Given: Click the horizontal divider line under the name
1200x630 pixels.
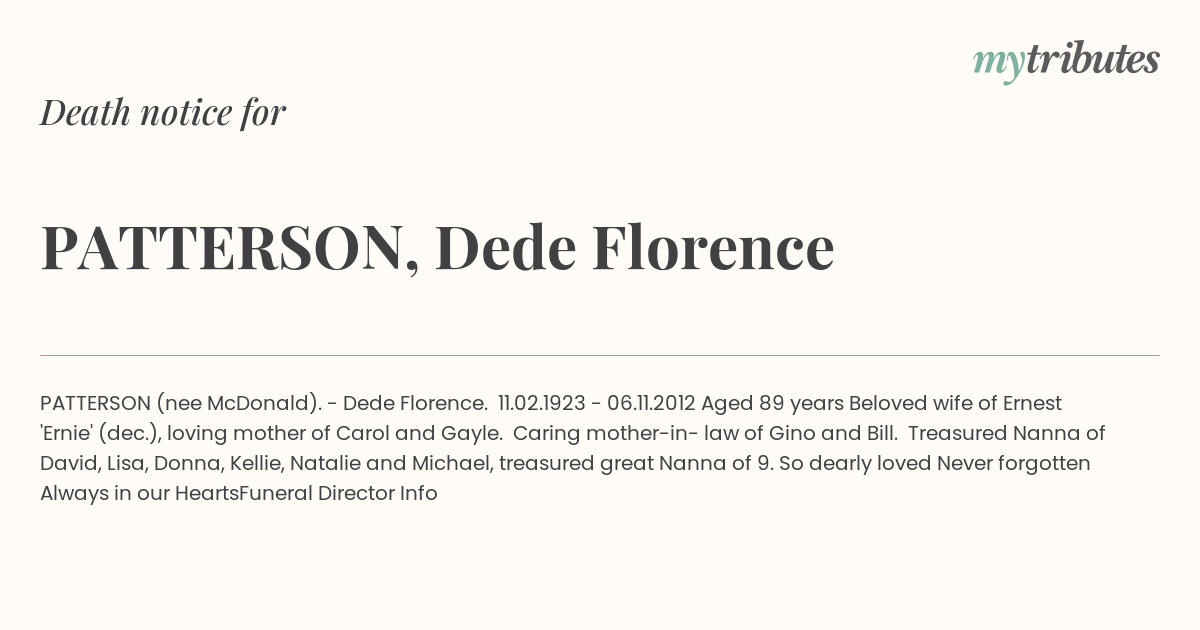Looking at the screenshot, I should click(600, 355).
